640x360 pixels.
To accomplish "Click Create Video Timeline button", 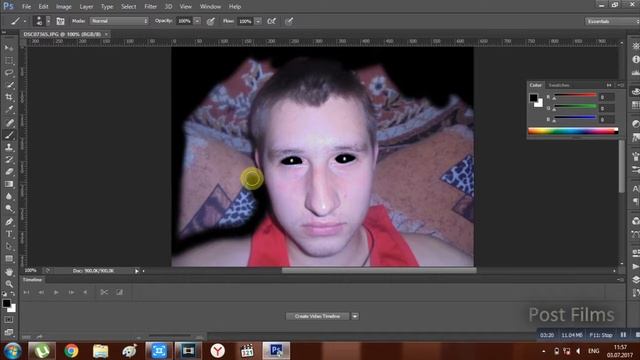I will [x=317, y=316].
